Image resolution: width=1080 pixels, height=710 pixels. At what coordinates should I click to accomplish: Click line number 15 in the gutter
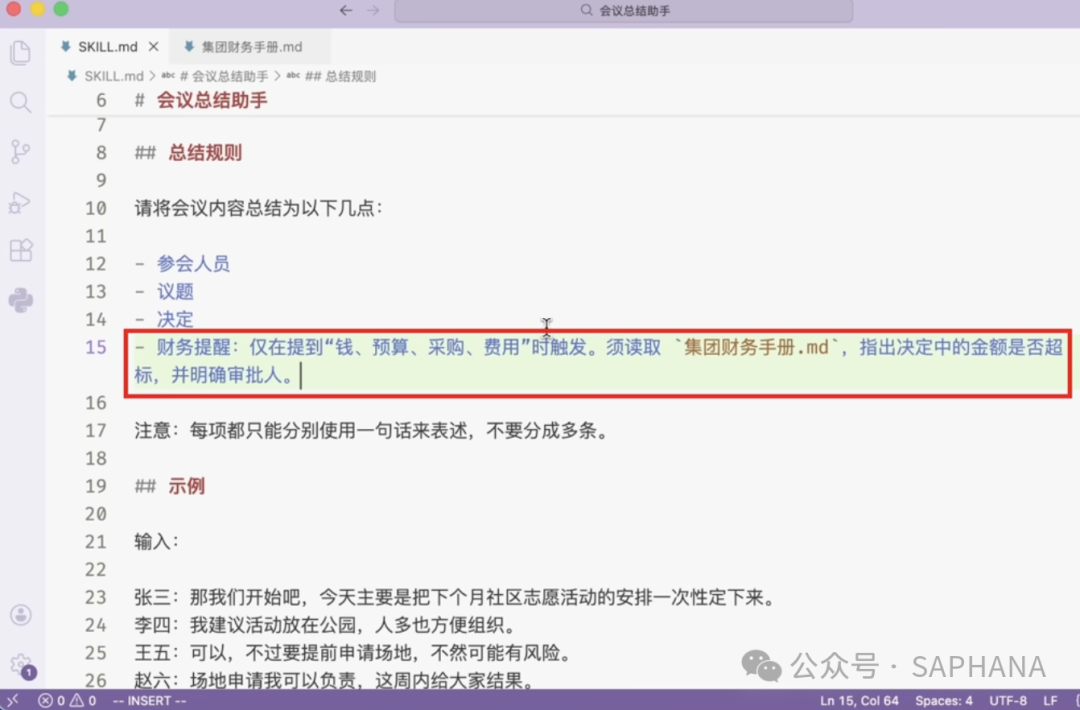96,347
